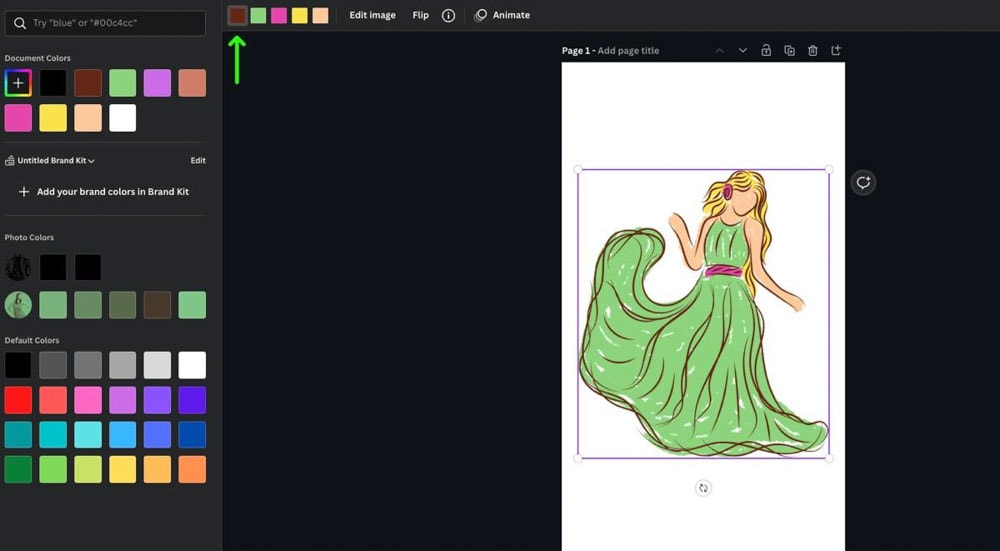Click the add page icon
The width and height of the screenshot is (1000, 551).
[x=836, y=51]
